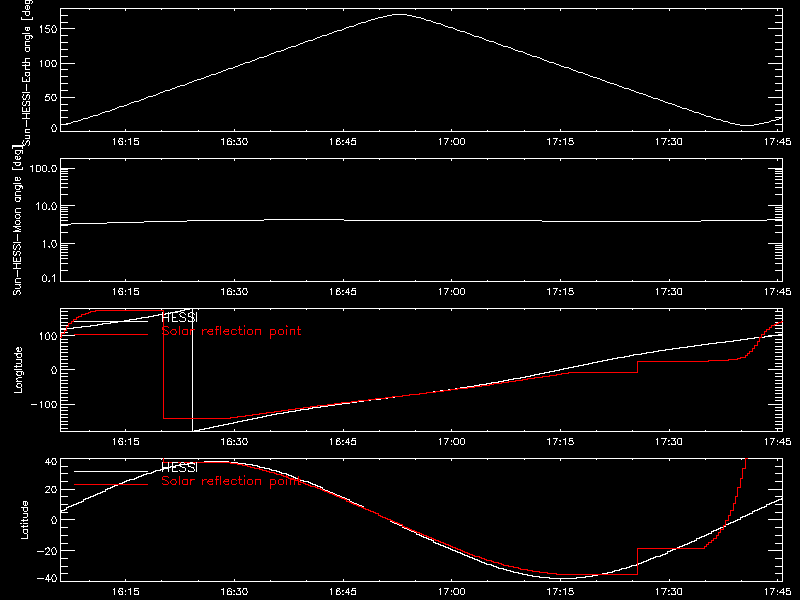Click 17:15 label under Moon angle plot
This screenshot has width=800, height=600.
pos(560,292)
